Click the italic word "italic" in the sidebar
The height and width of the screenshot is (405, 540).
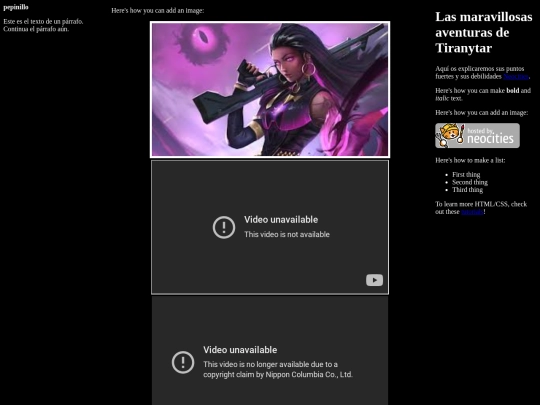[x=442, y=98]
